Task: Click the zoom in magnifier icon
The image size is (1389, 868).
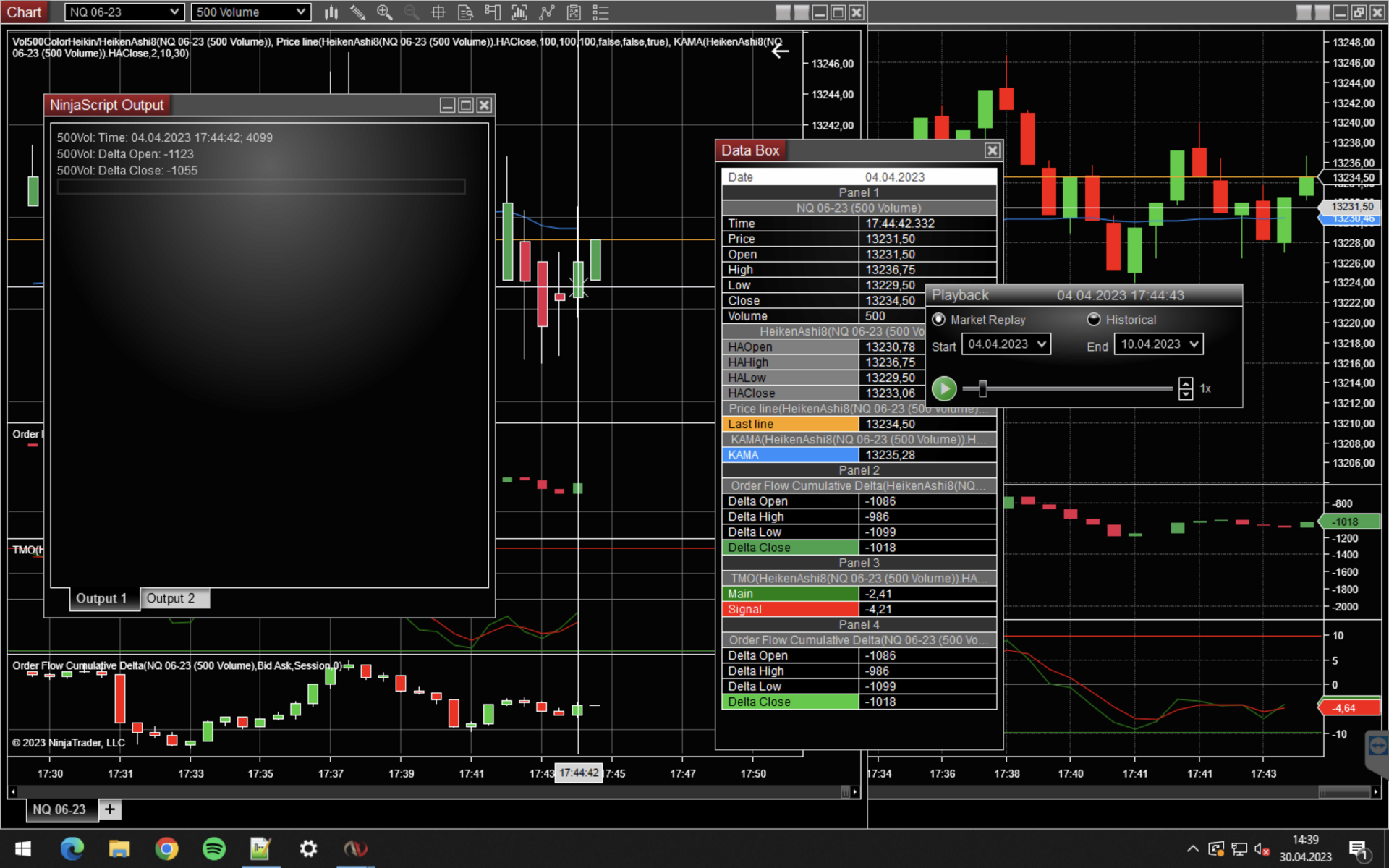Action: point(384,12)
